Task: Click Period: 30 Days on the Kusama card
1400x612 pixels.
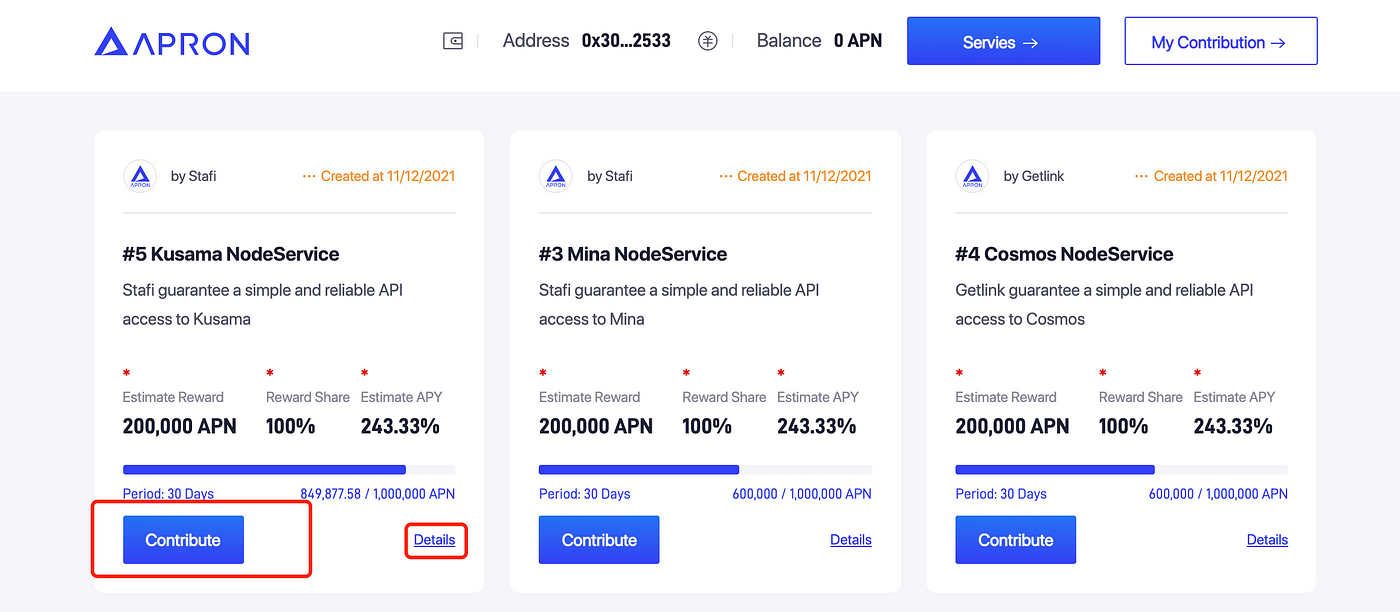Action: tap(168, 494)
